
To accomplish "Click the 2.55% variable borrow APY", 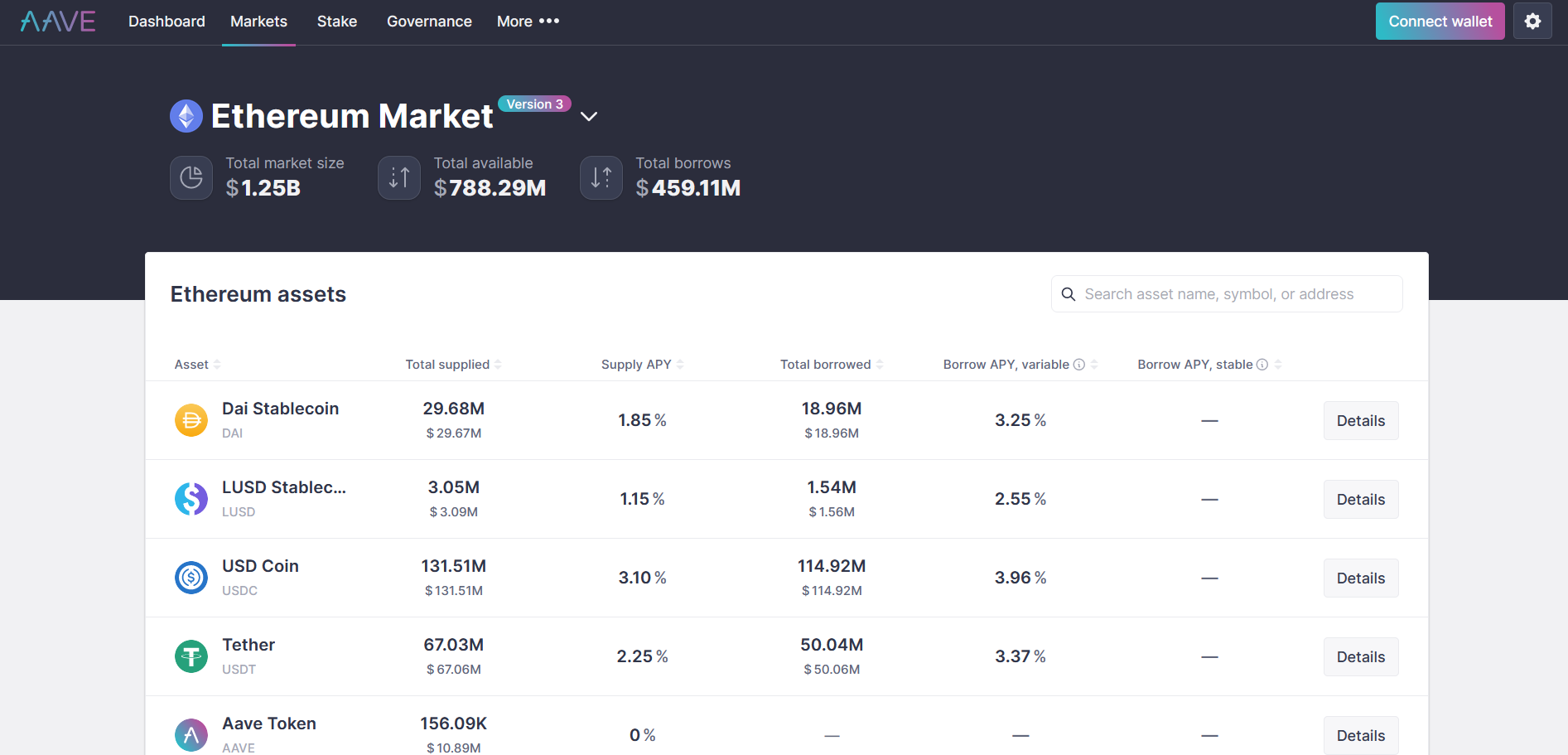I will click(x=1020, y=499).
